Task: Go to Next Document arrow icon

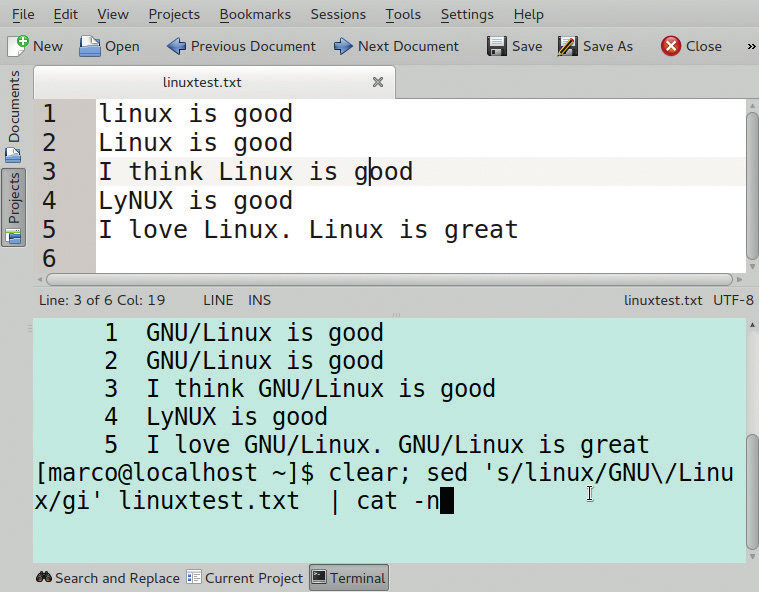Action: click(343, 46)
